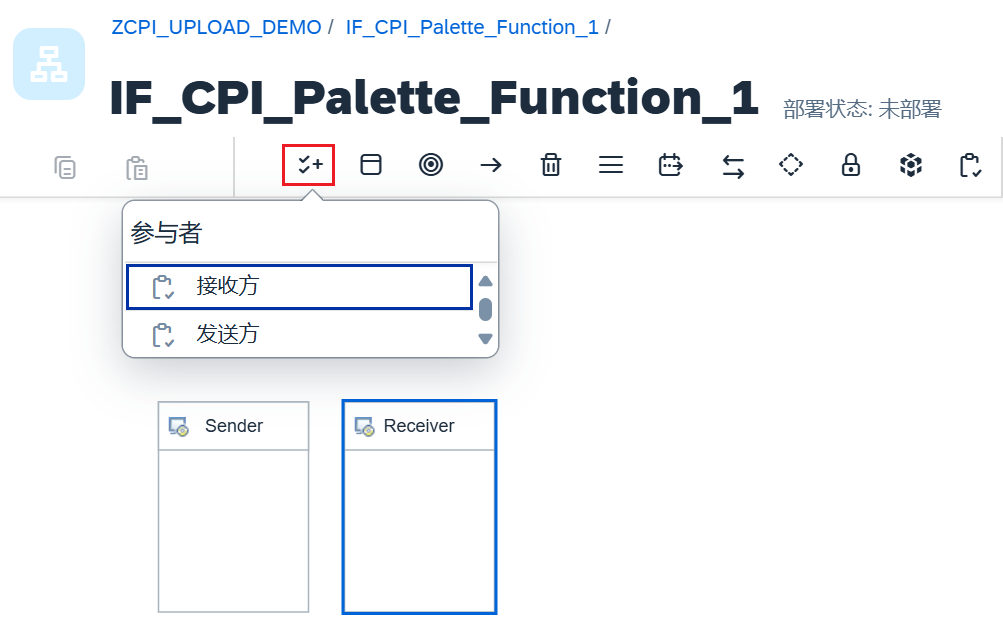This screenshot has height=627, width=1003.
Task: Click the copy icon in the toolbar
Action: (x=65, y=167)
